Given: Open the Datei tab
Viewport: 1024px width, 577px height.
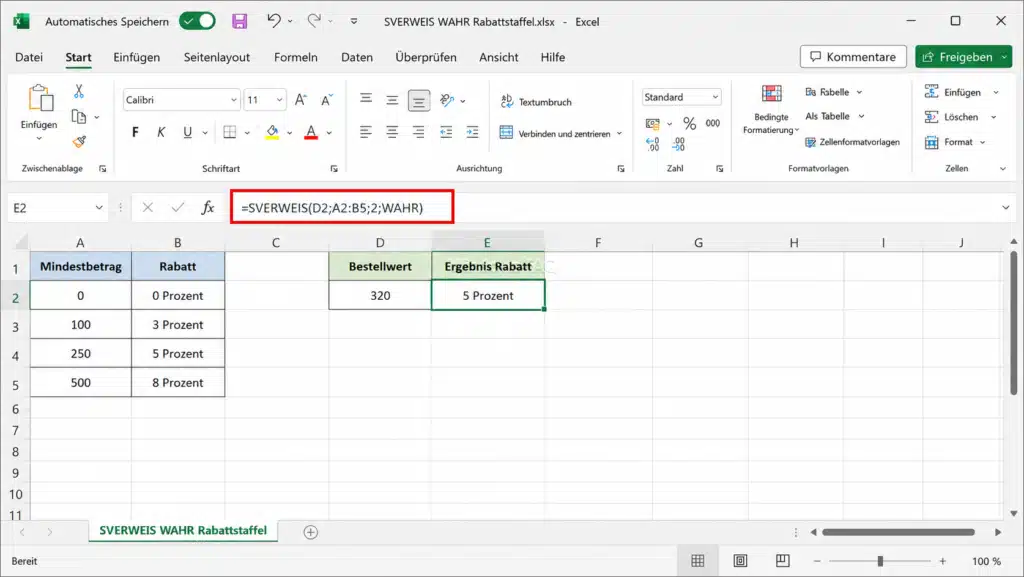Looking at the screenshot, I should 29,57.
